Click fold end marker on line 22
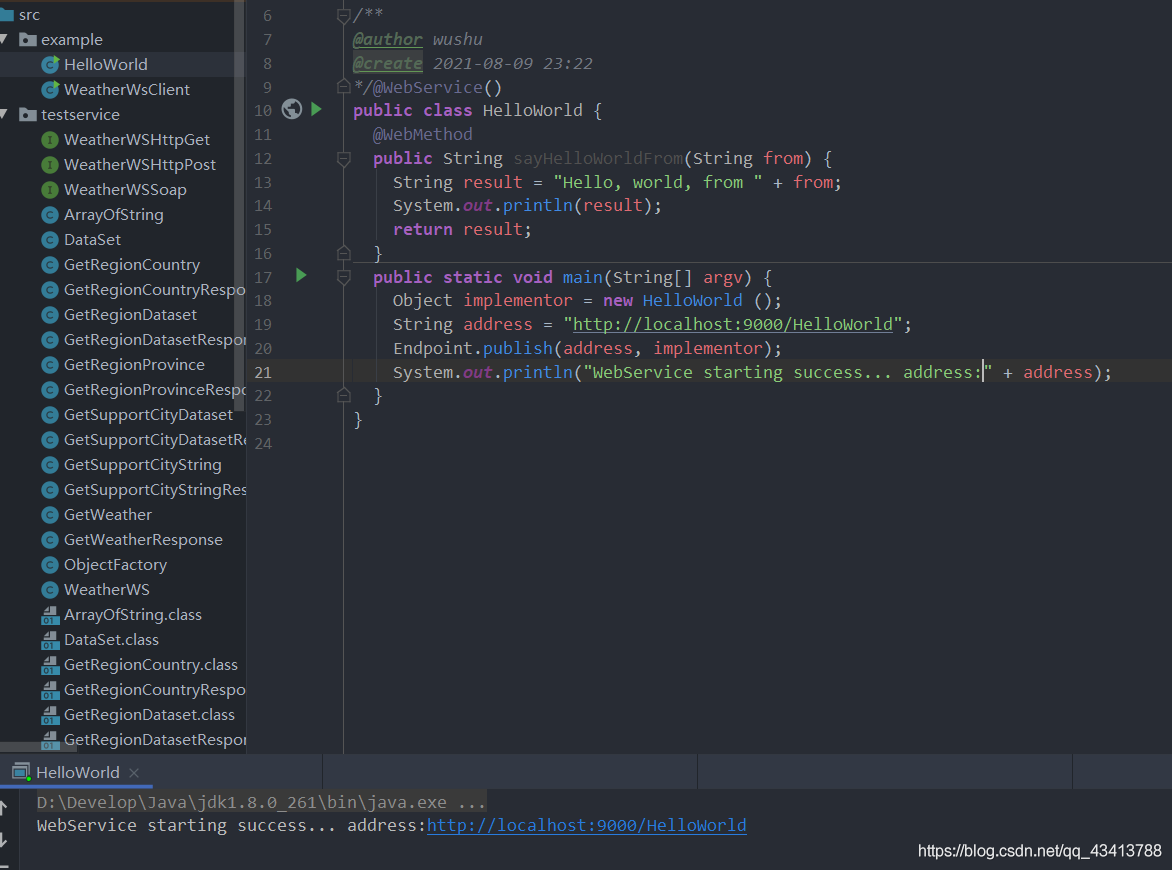Image resolution: width=1172 pixels, height=870 pixels. 344,395
